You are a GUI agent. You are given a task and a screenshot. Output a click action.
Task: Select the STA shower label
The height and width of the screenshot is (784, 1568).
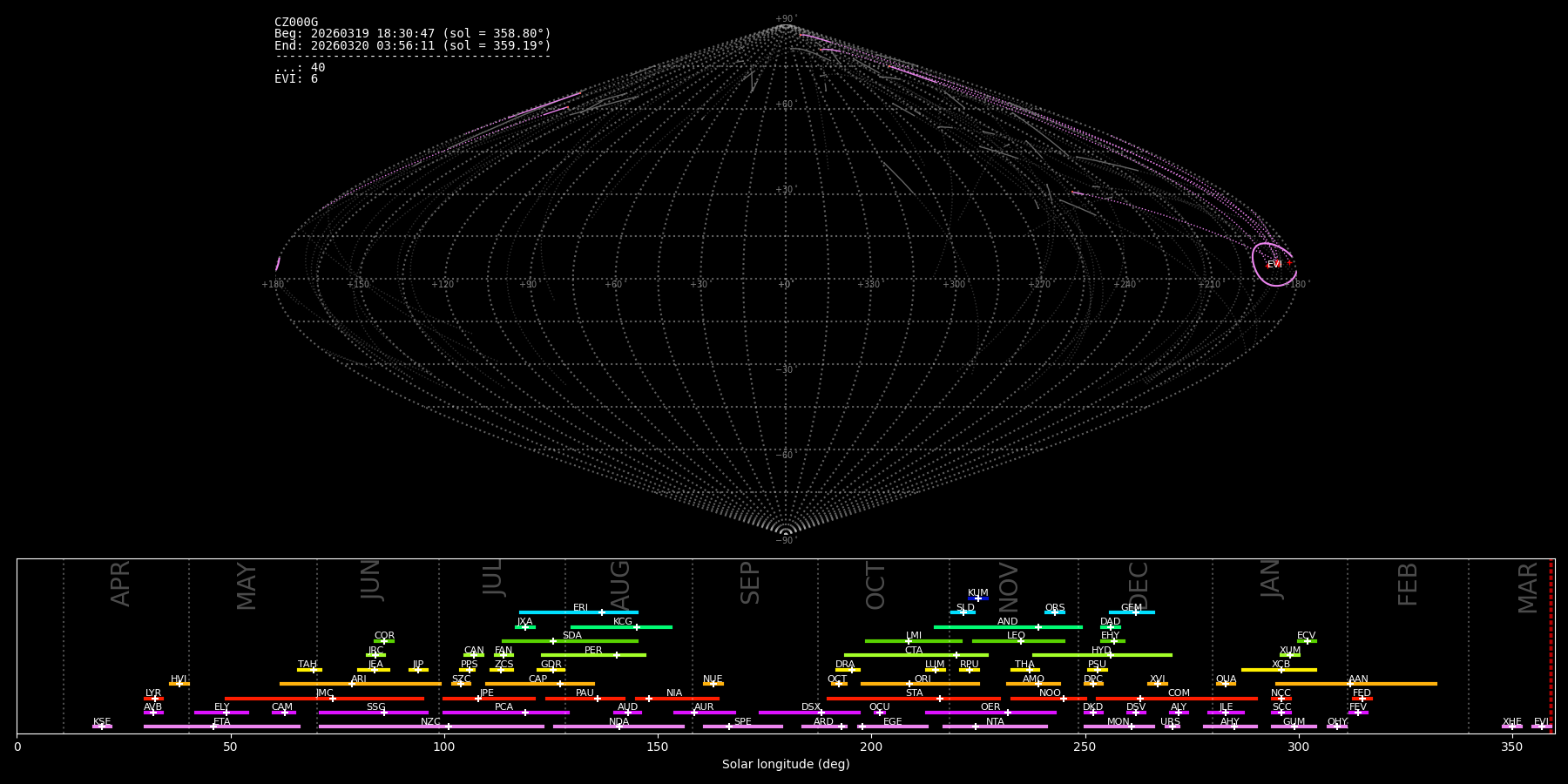tap(914, 693)
